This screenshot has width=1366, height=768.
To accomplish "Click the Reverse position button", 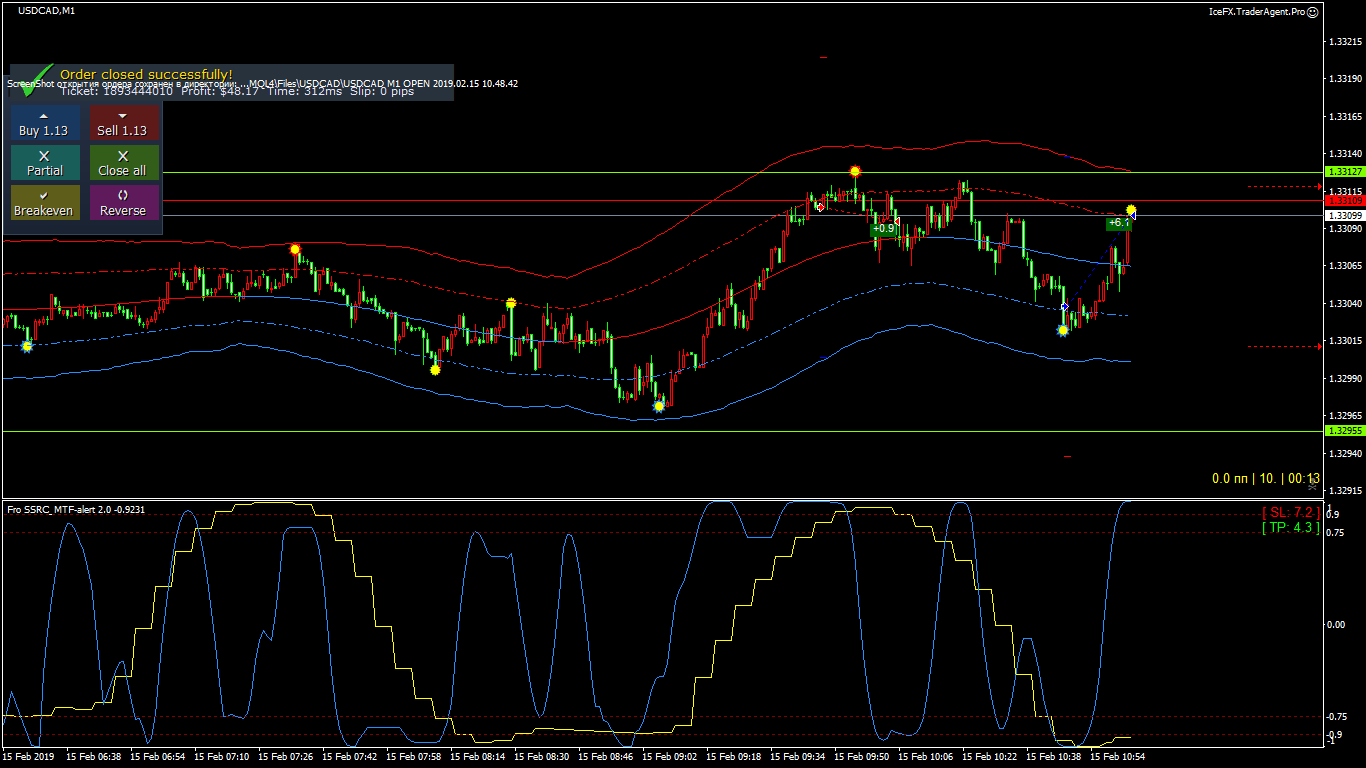I will click(x=124, y=203).
